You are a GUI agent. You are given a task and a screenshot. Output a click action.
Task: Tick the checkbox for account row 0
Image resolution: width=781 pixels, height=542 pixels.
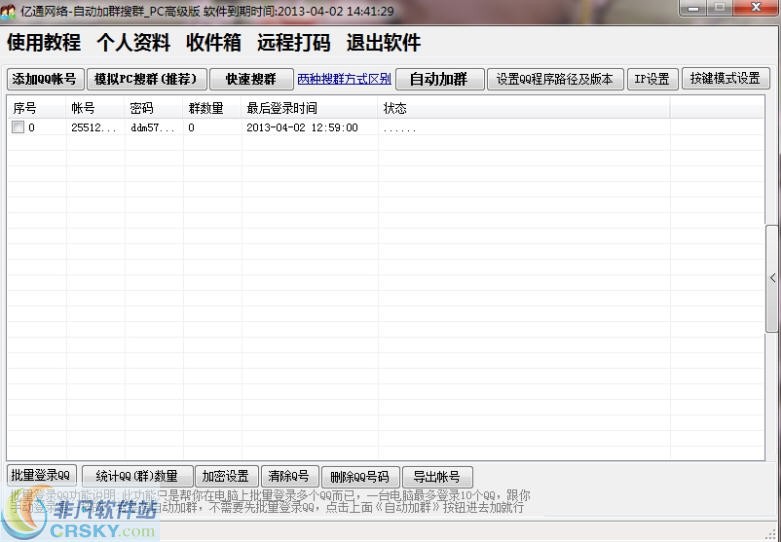tap(18, 128)
